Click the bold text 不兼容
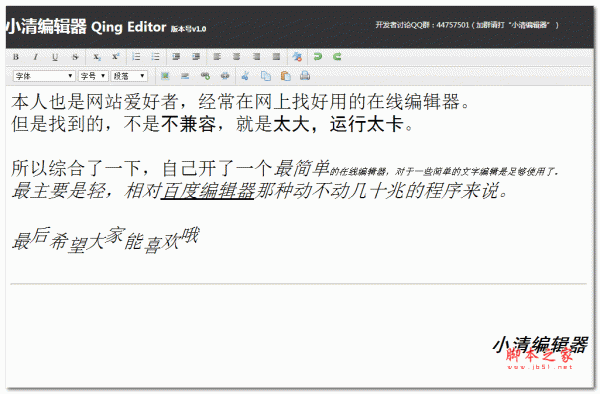 (188, 124)
